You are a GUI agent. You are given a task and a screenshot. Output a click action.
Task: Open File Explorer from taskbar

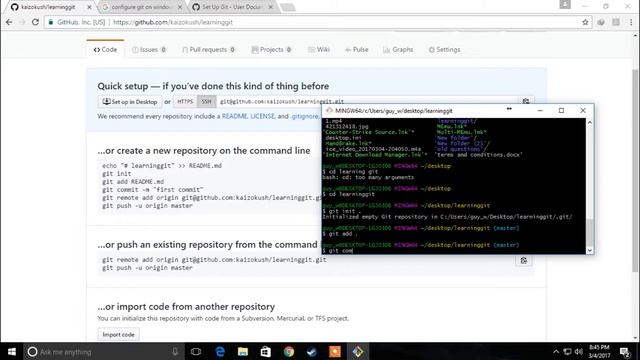(243, 351)
